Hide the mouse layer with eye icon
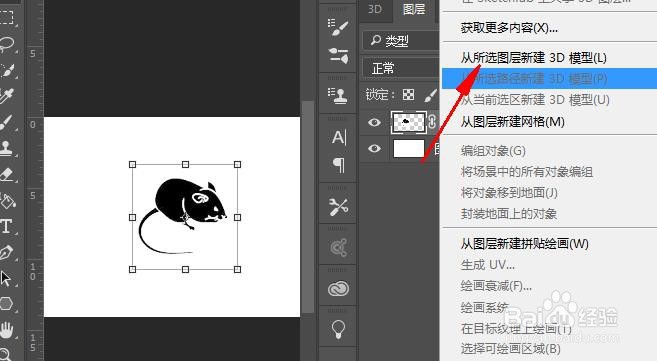 pos(374,122)
